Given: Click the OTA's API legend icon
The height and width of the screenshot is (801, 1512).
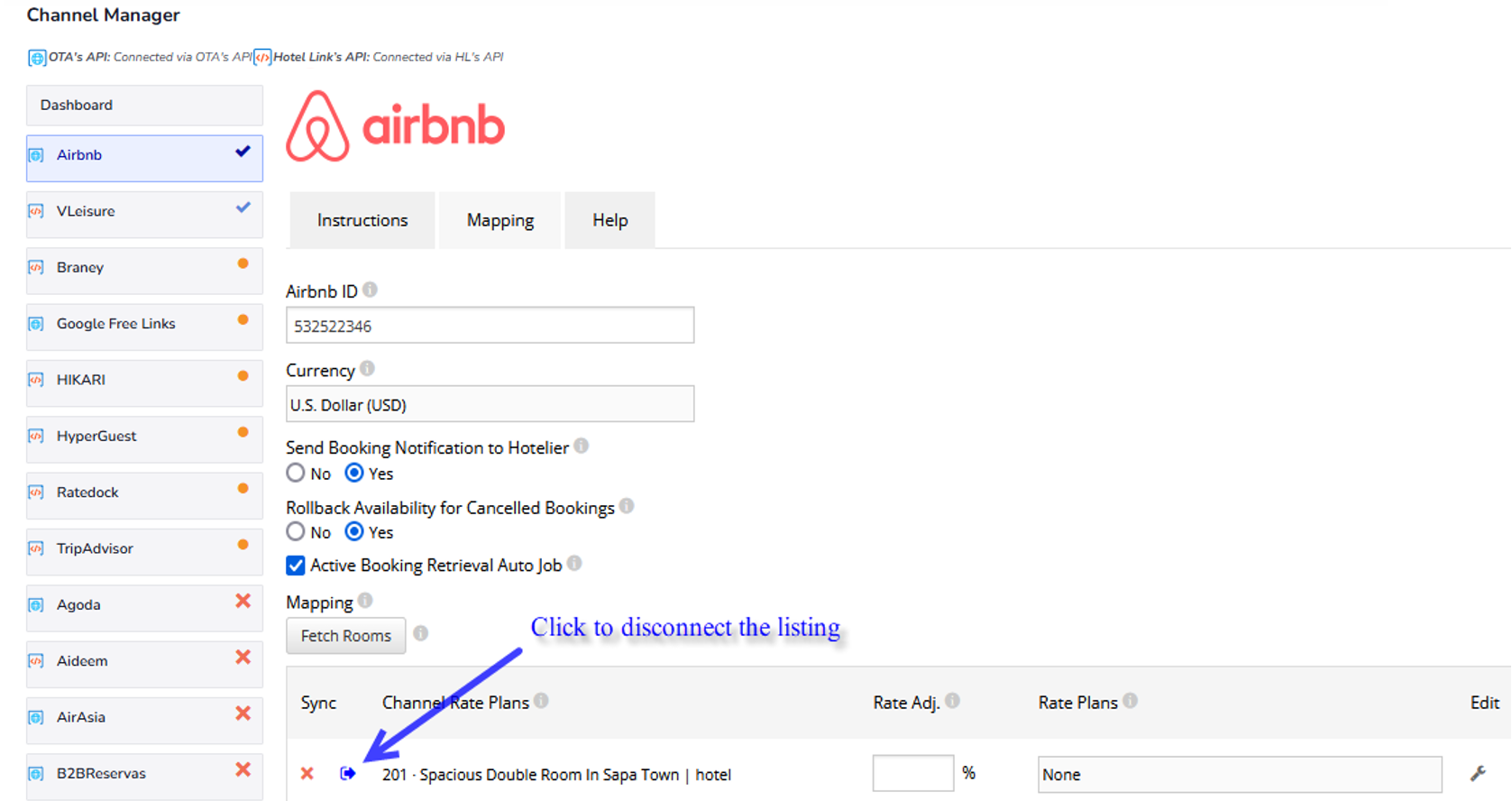Looking at the screenshot, I should coord(37,58).
